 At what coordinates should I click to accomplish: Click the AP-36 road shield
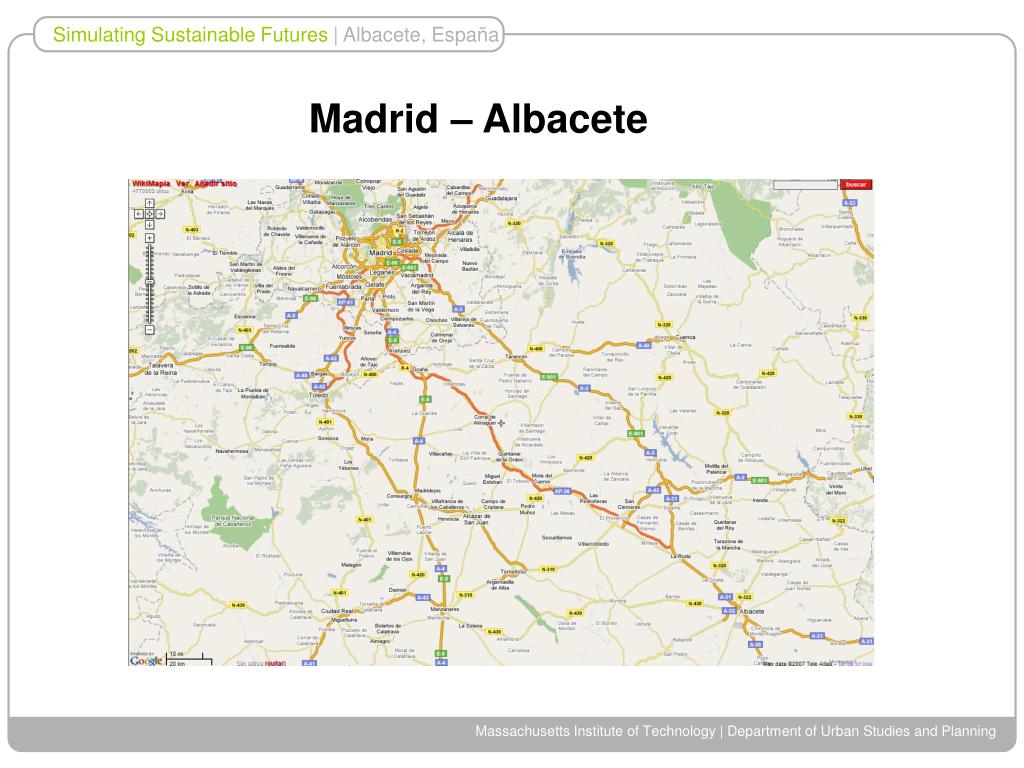click(x=562, y=491)
